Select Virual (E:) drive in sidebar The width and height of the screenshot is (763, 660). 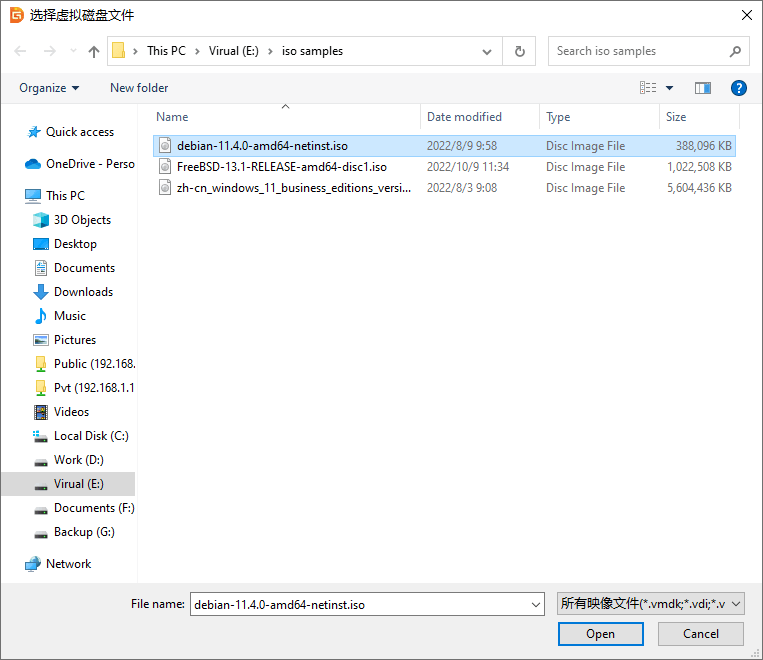point(69,484)
